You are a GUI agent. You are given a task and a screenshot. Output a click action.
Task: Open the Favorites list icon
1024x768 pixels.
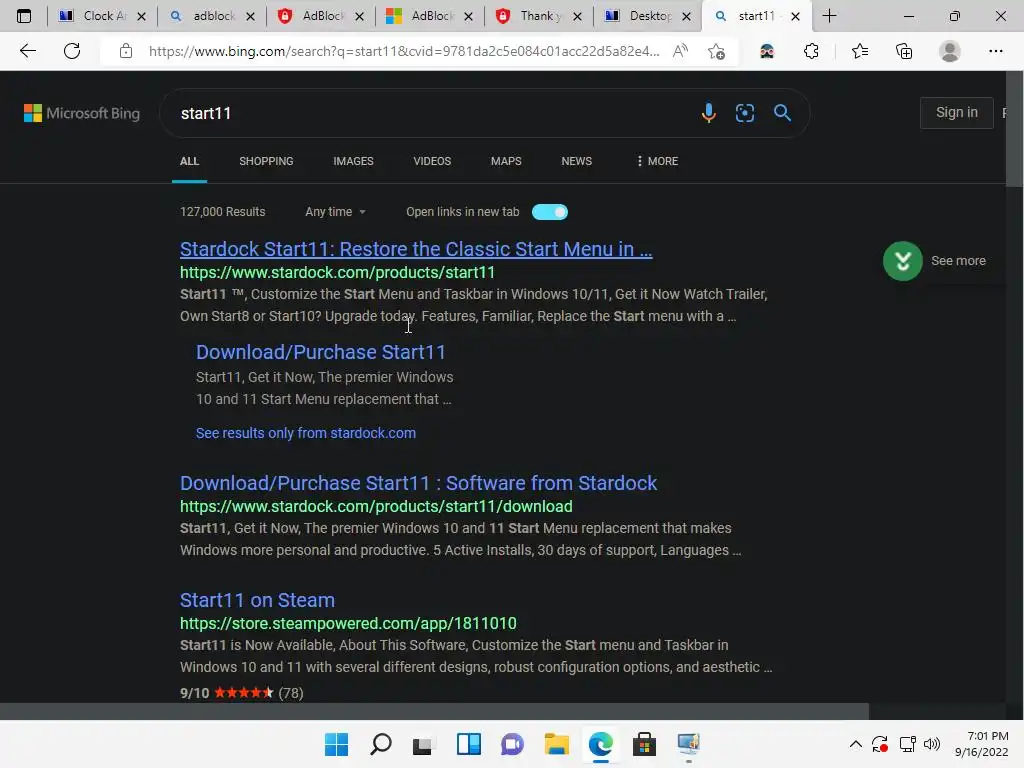(860, 51)
